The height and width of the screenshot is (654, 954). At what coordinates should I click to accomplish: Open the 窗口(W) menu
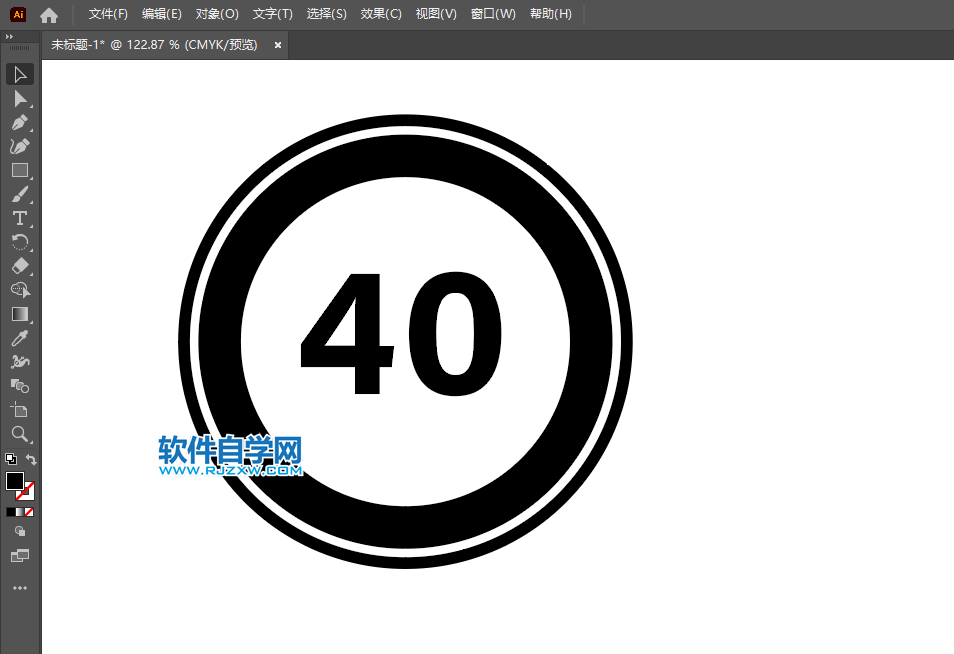click(494, 14)
